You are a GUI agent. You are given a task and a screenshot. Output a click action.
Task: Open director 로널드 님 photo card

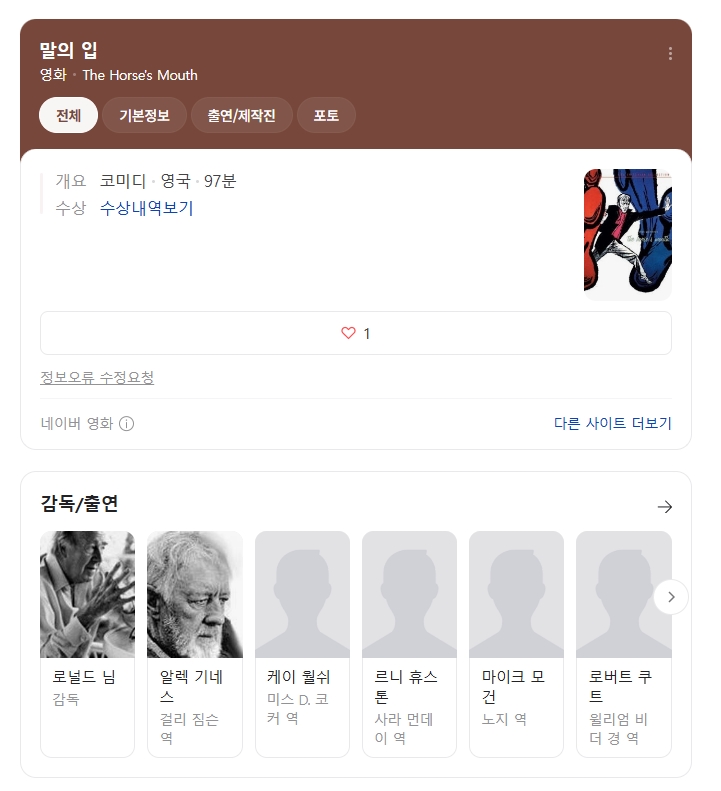87,644
